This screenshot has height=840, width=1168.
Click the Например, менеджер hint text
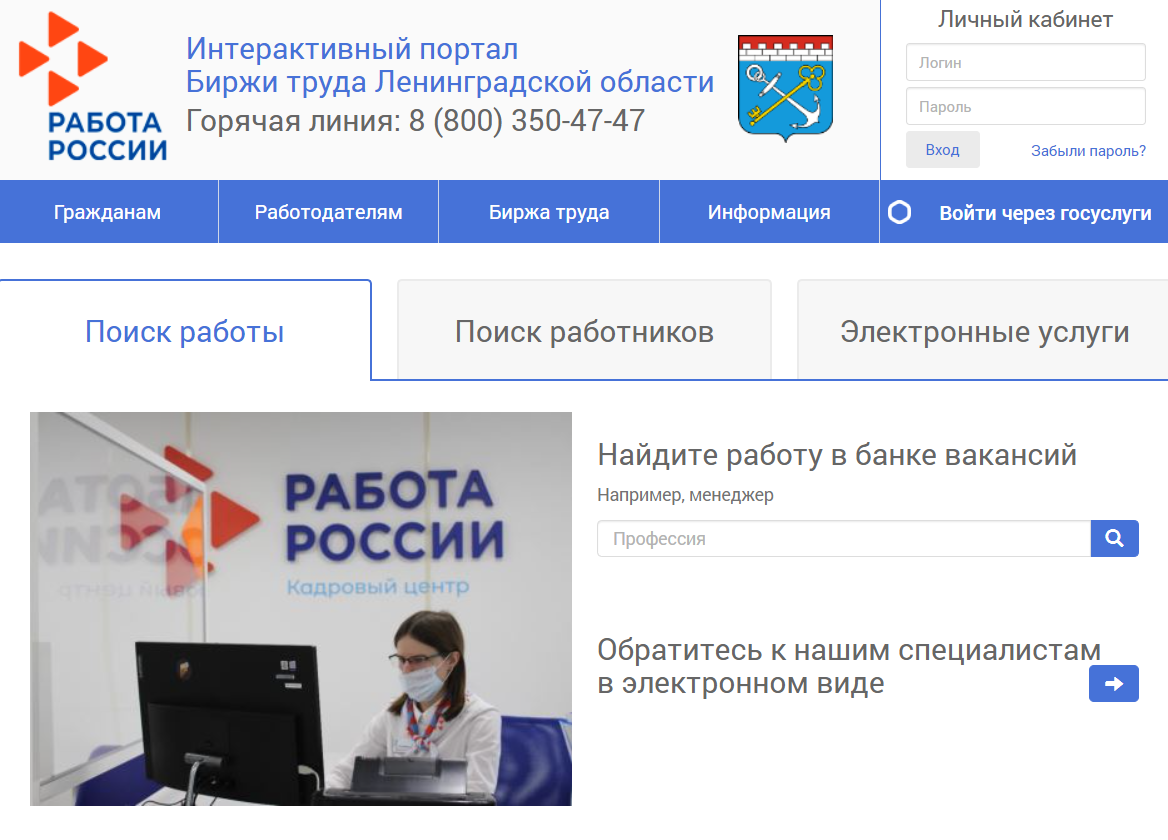click(685, 495)
